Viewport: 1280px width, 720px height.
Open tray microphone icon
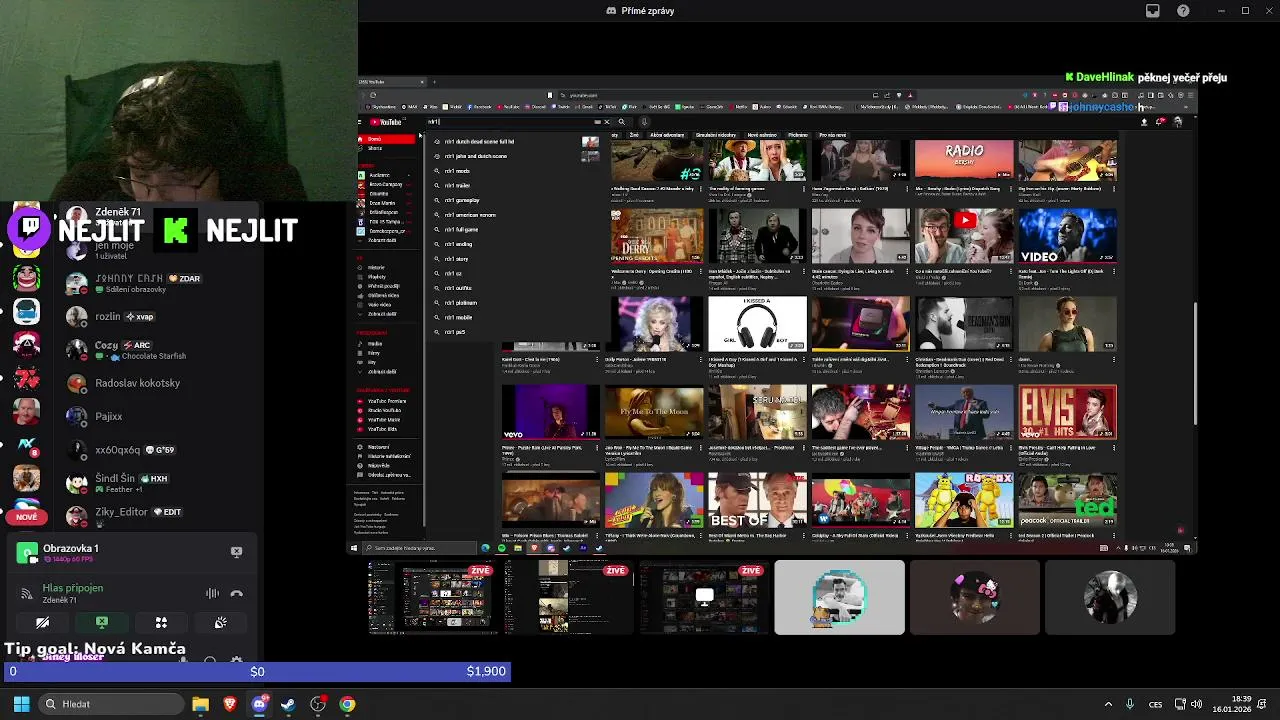point(1130,704)
